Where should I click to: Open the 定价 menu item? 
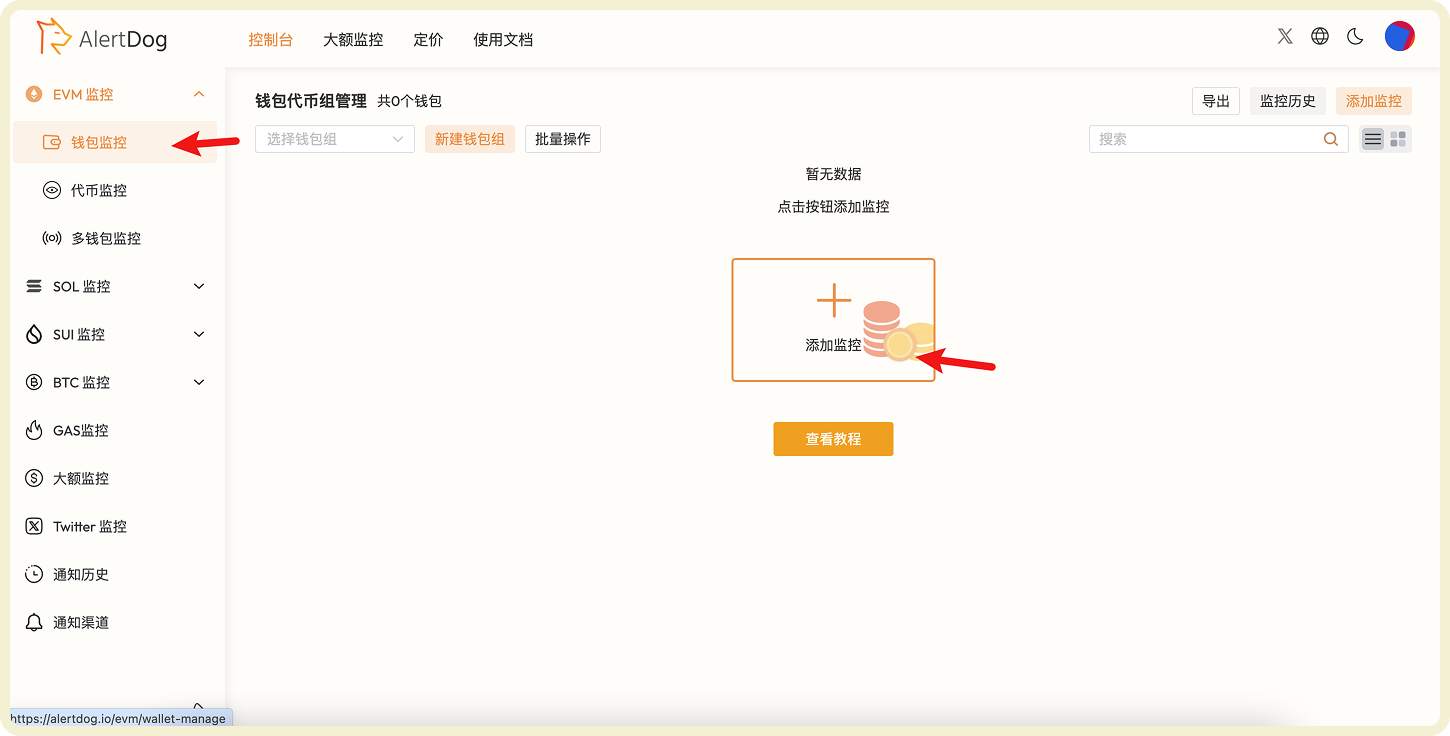tap(428, 39)
